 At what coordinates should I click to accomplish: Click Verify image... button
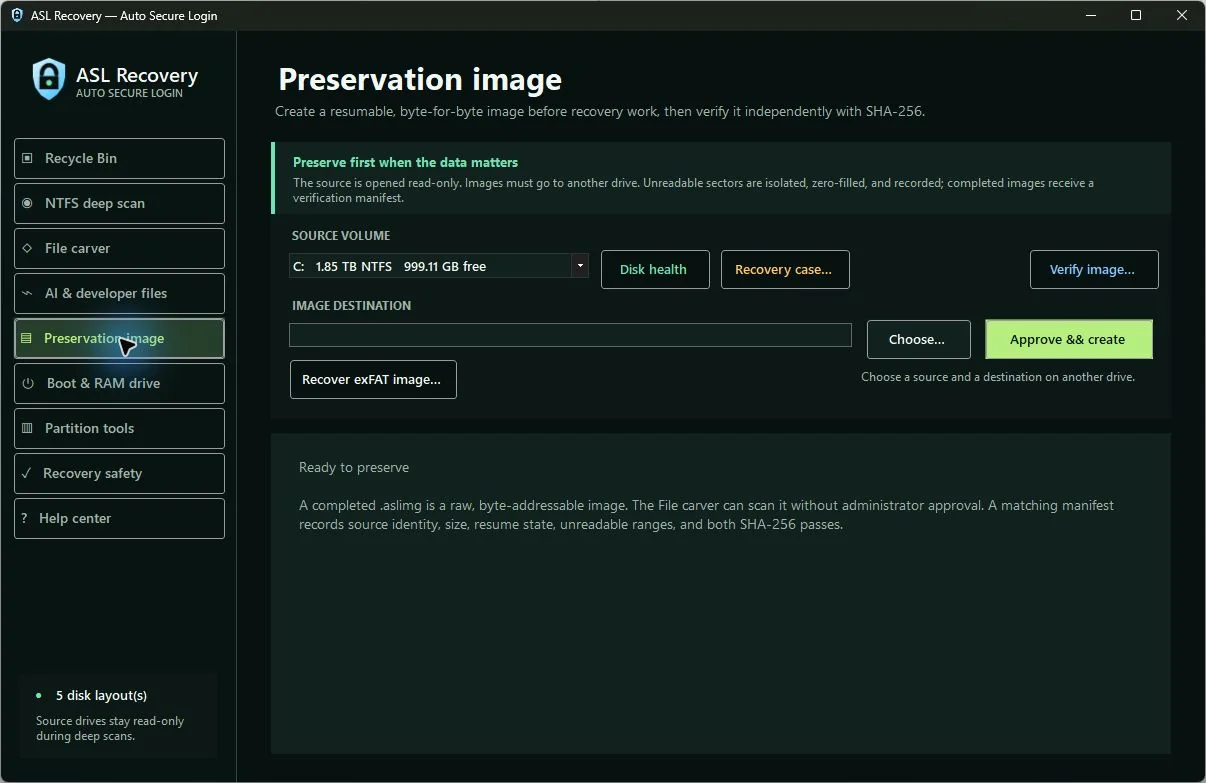point(1094,269)
